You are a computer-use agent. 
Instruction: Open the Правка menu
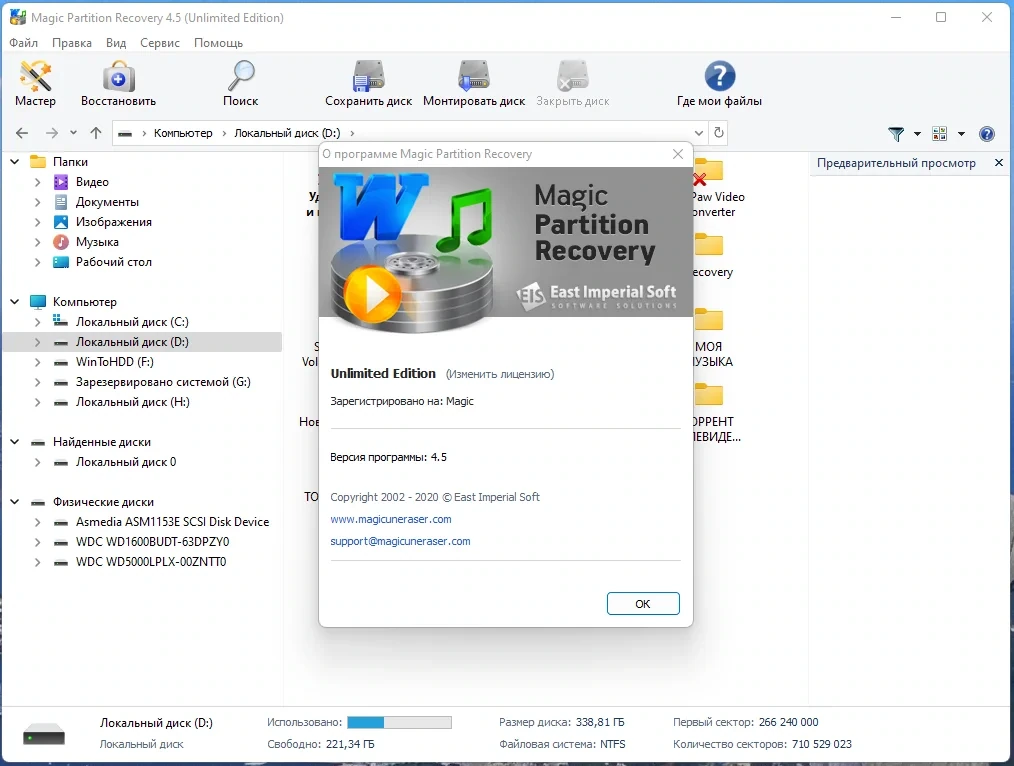pyautogui.click(x=72, y=43)
